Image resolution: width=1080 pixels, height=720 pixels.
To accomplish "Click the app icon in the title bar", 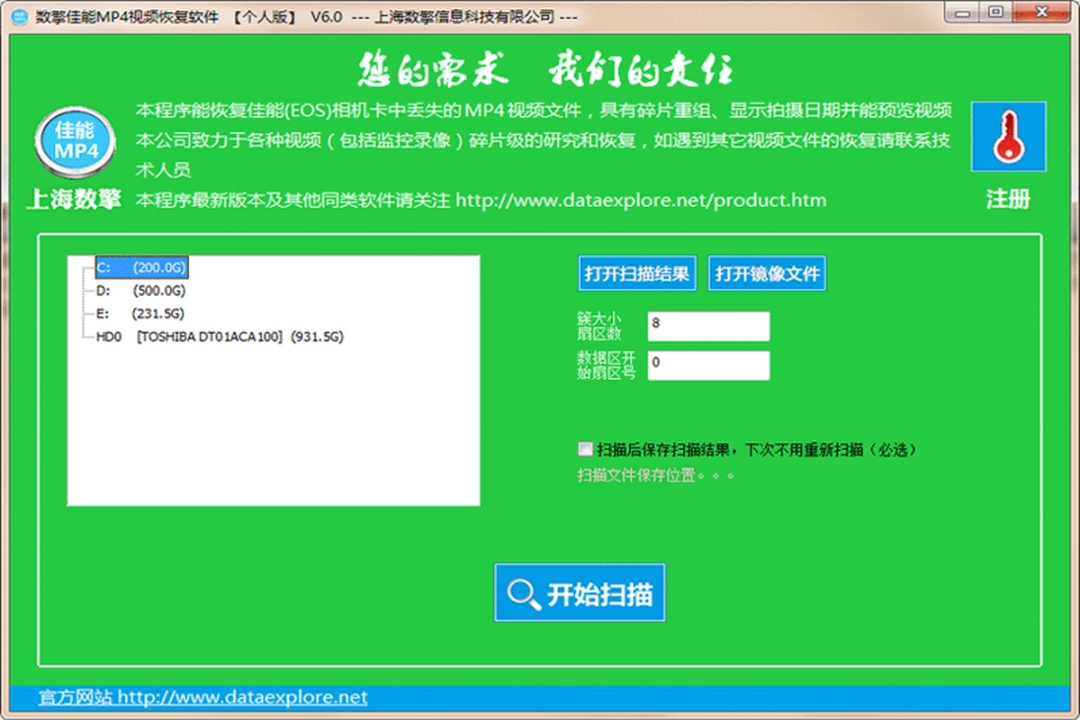I will [x=18, y=17].
